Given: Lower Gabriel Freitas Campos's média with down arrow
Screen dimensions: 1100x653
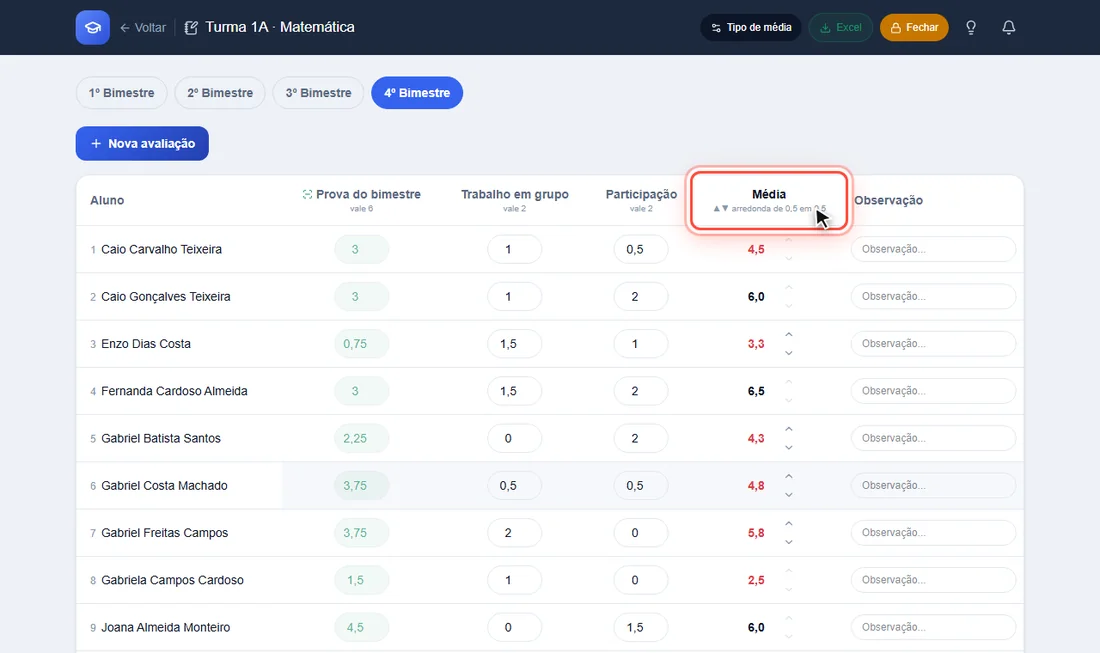Looking at the screenshot, I should [x=789, y=542].
